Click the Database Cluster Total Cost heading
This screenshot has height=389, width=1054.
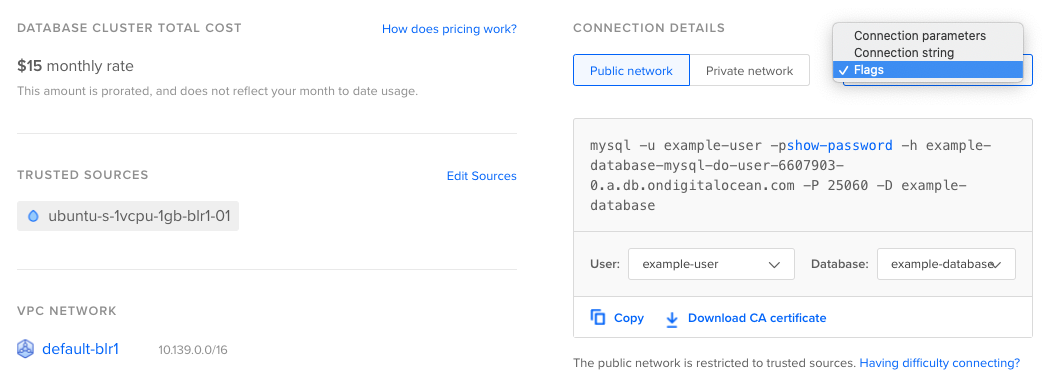129,28
